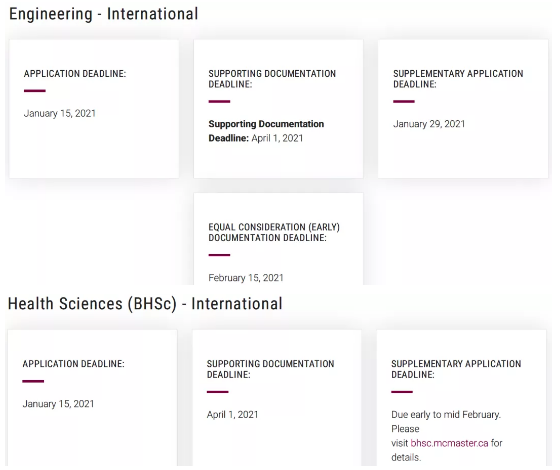Click Engineering January 15, 2021 date
The width and height of the screenshot is (560, 470).
pos(60,114)
